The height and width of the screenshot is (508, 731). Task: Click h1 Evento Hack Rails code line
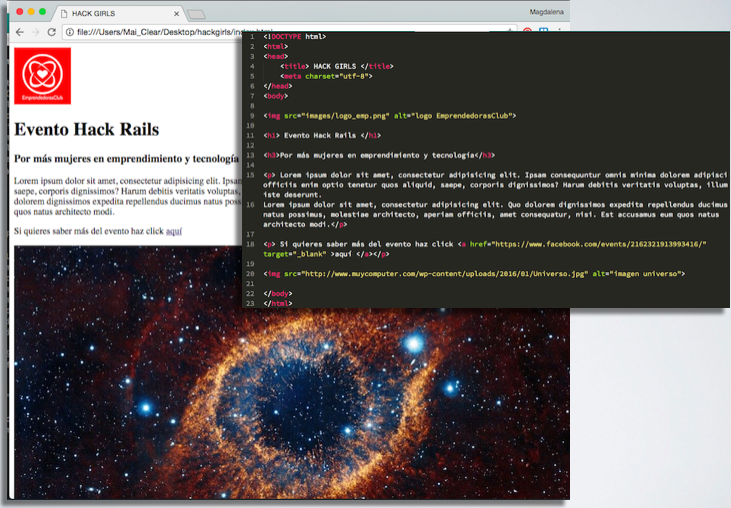tap(322, 136)
